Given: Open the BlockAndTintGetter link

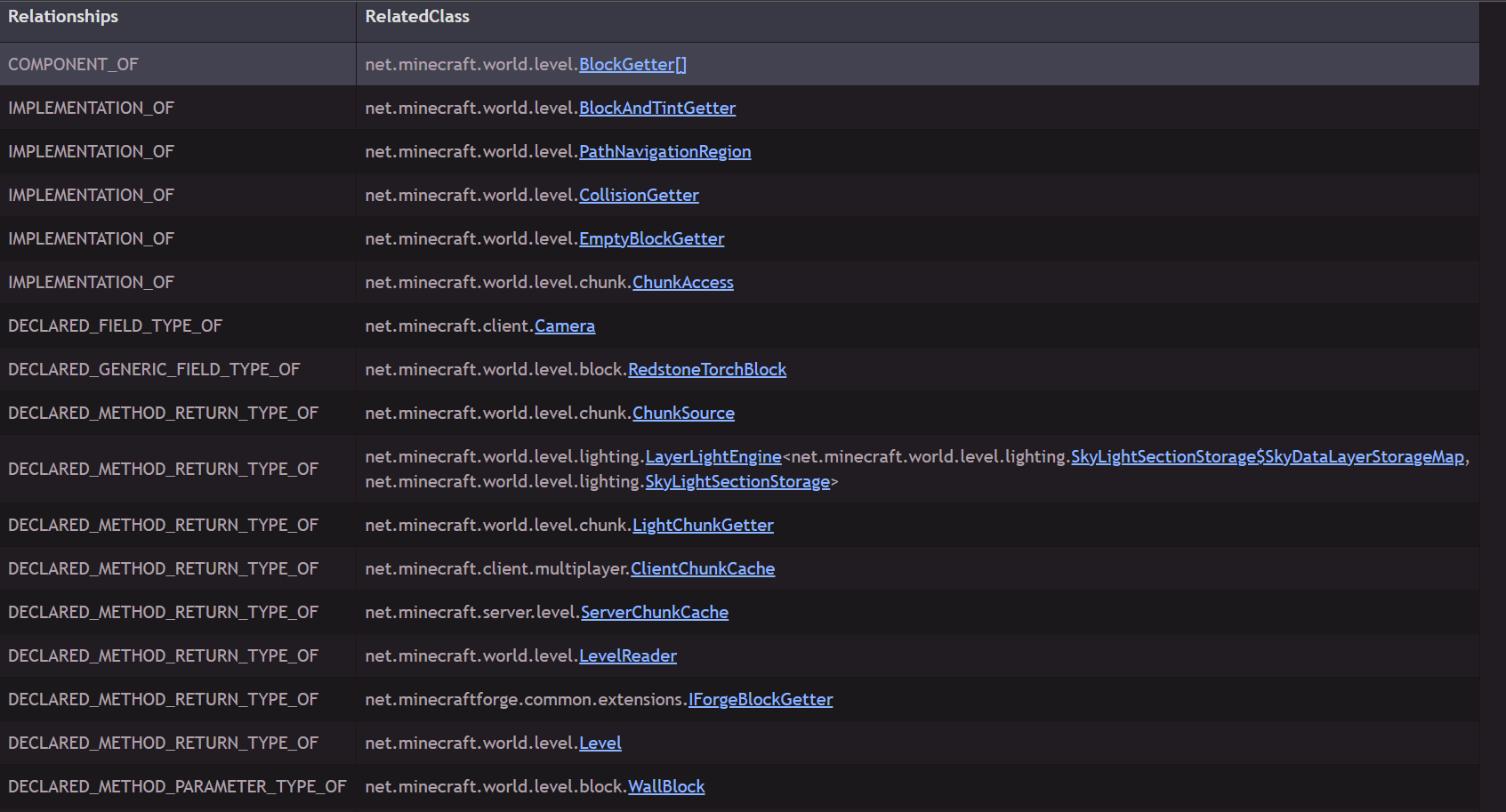Looking at the screenshot, I should pyautogui.click(x=656, y=108).
